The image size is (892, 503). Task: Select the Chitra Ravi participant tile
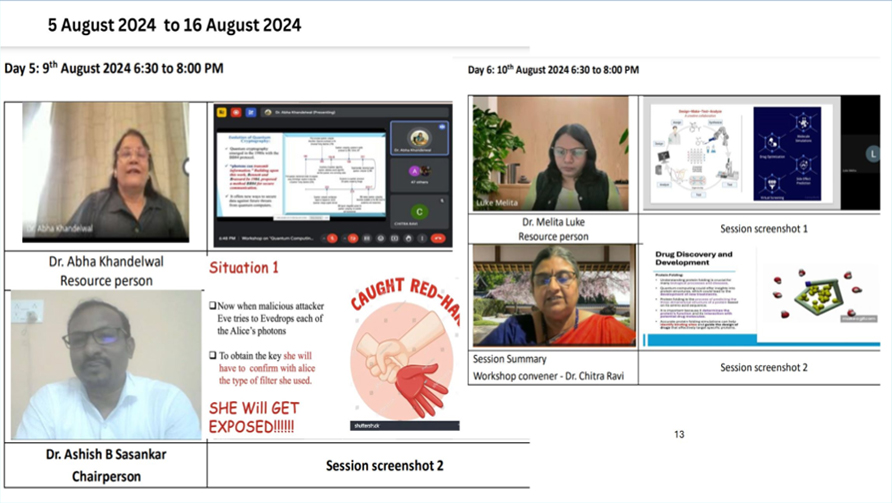420,213
